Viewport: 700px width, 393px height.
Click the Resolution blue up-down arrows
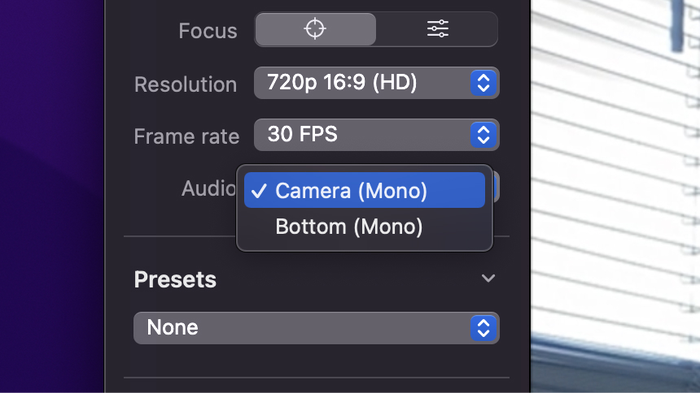pyautogui.click(x=483, y=83)
